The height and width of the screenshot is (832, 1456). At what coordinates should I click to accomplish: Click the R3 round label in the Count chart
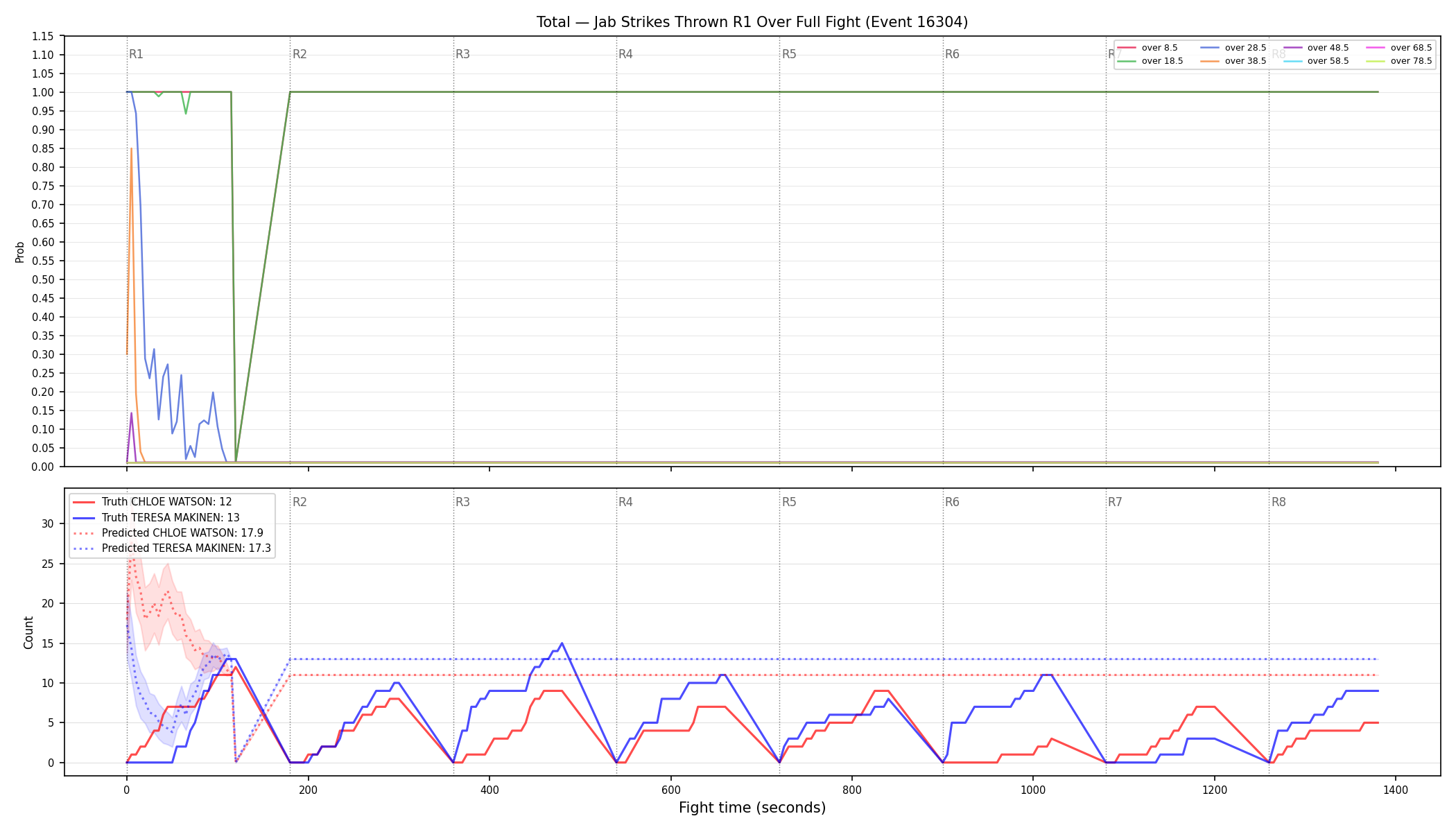pyautogui.click(x=462, y=502)
